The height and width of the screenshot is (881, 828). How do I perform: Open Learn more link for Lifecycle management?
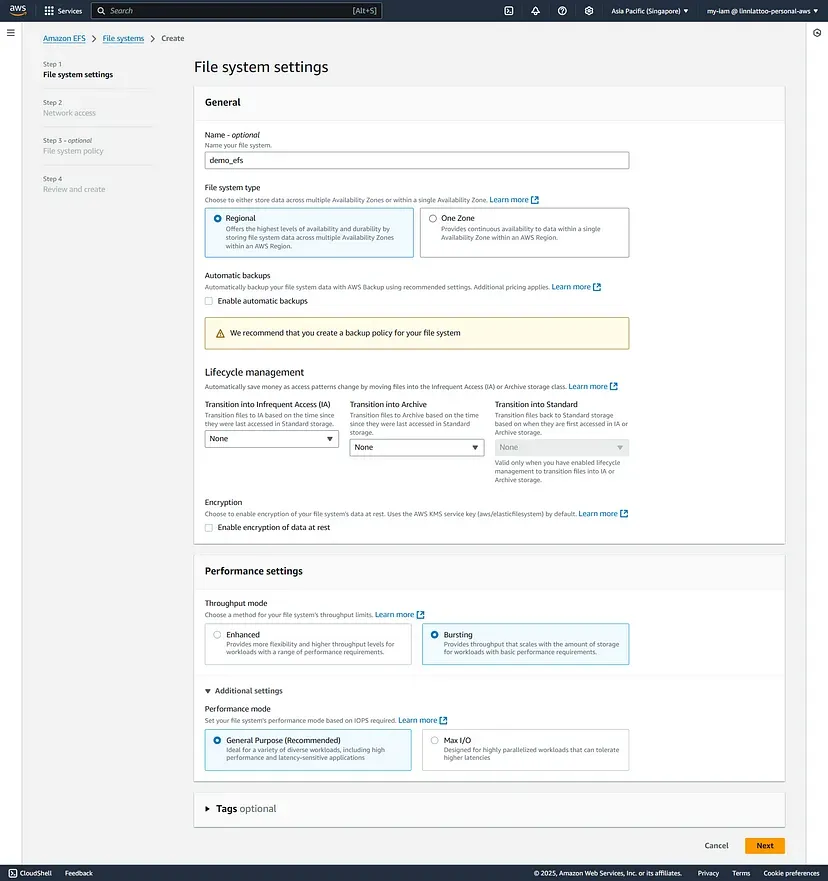[588, 387]
